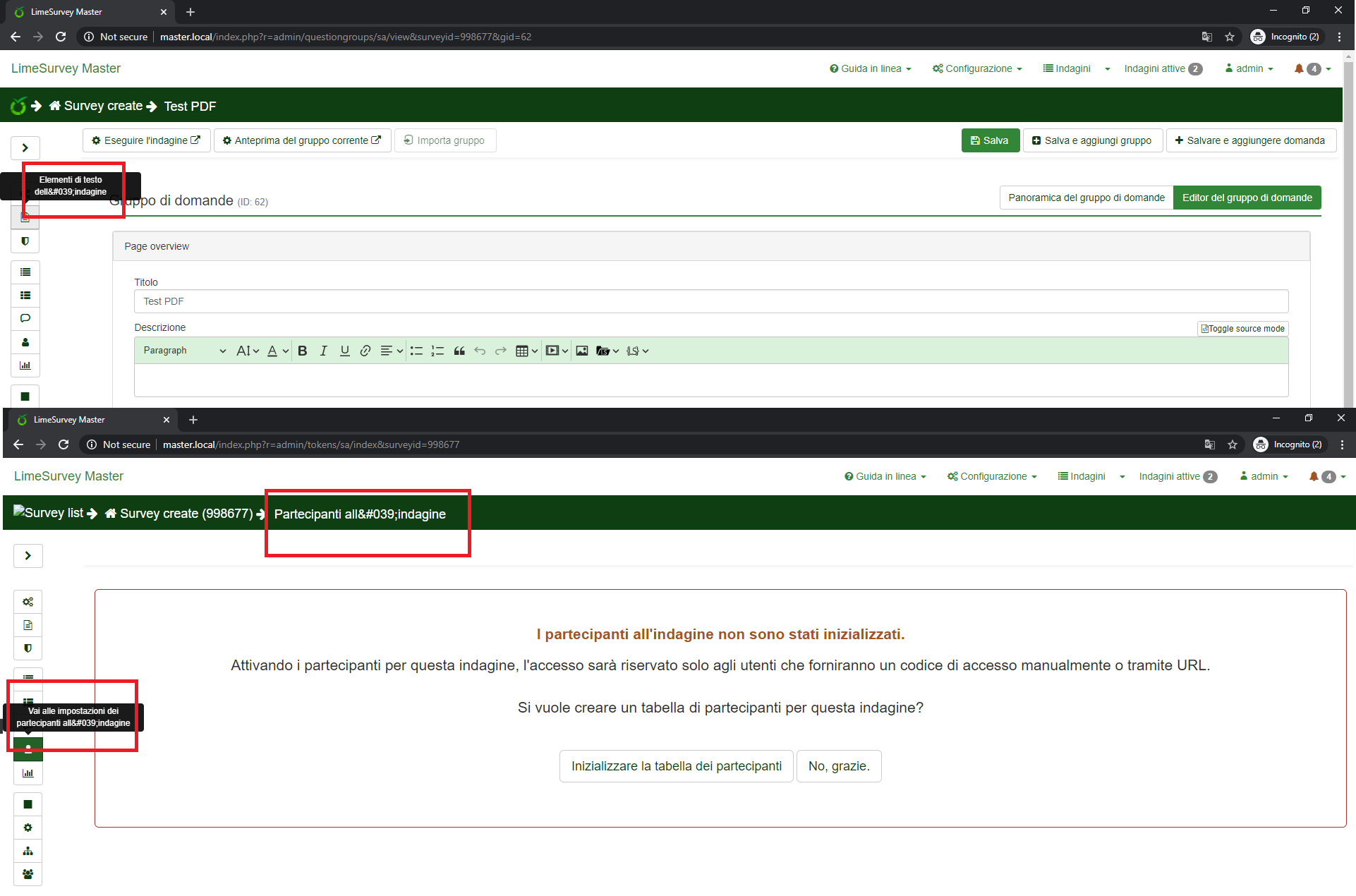
Task: Click the Italic formatting icon
Action: [x=323, y=351]
